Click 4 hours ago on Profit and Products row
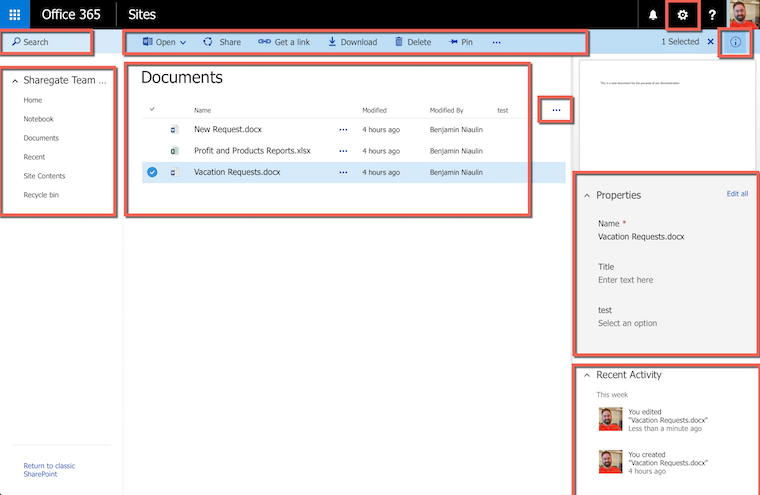The height and width of the screenshot is (495, 760). (381, 151)
